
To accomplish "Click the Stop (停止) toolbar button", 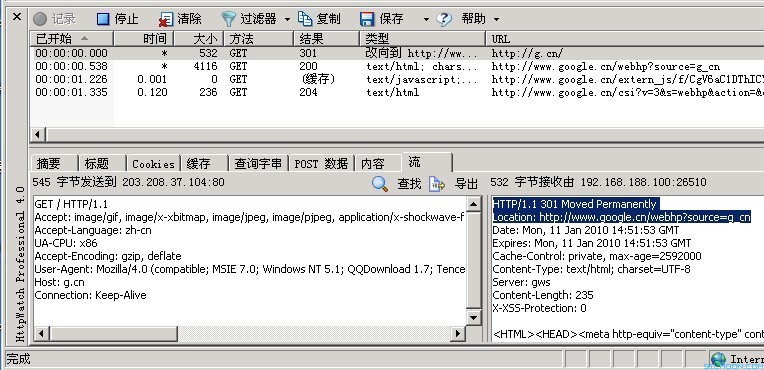I will tap(117, 19).
